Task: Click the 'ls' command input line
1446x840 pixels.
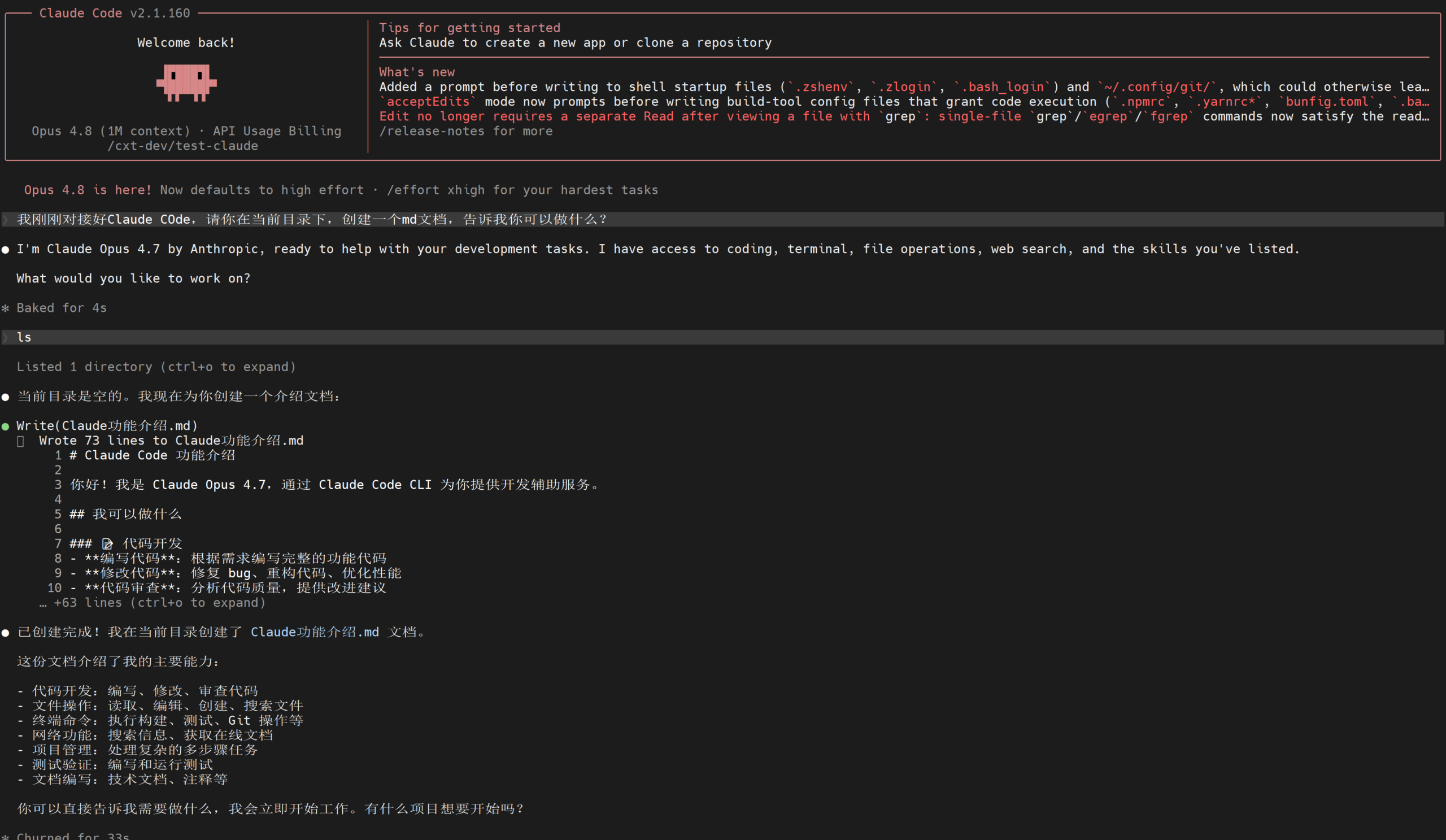Action: [723, 337]
